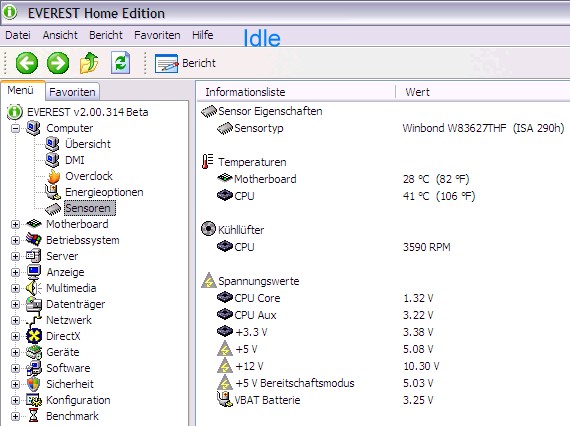Click the Benchmark hourglass icon
570x426 pixels.
(x=33, y=416)
